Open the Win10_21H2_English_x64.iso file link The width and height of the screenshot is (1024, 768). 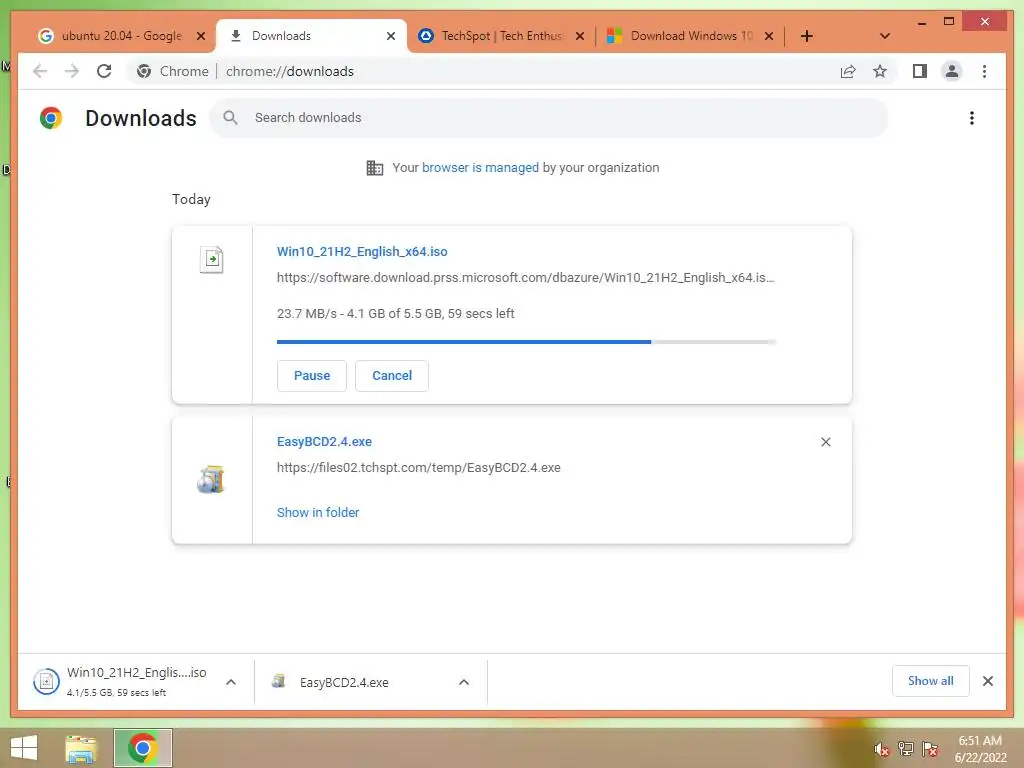tap(362, 251)
